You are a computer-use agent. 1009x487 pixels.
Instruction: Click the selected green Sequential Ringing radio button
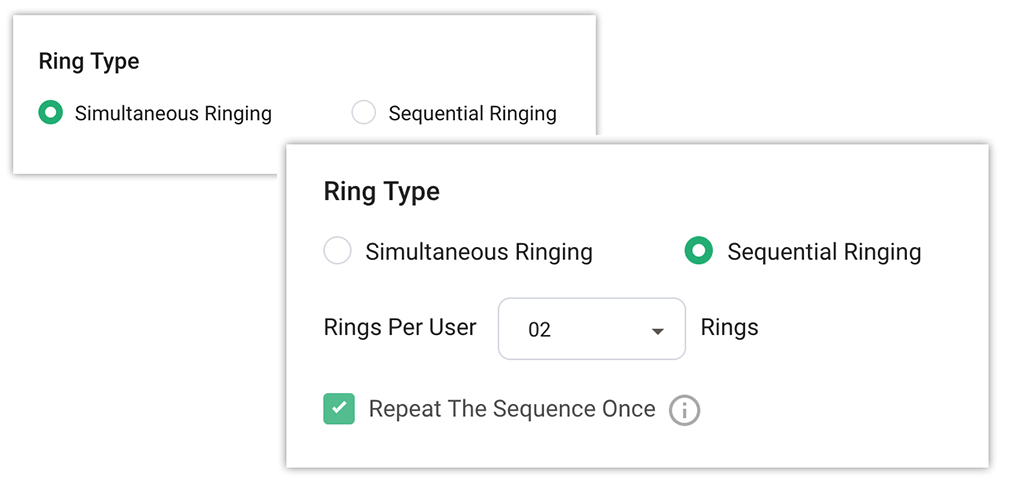pyautogui.click(x=698, y=251)
